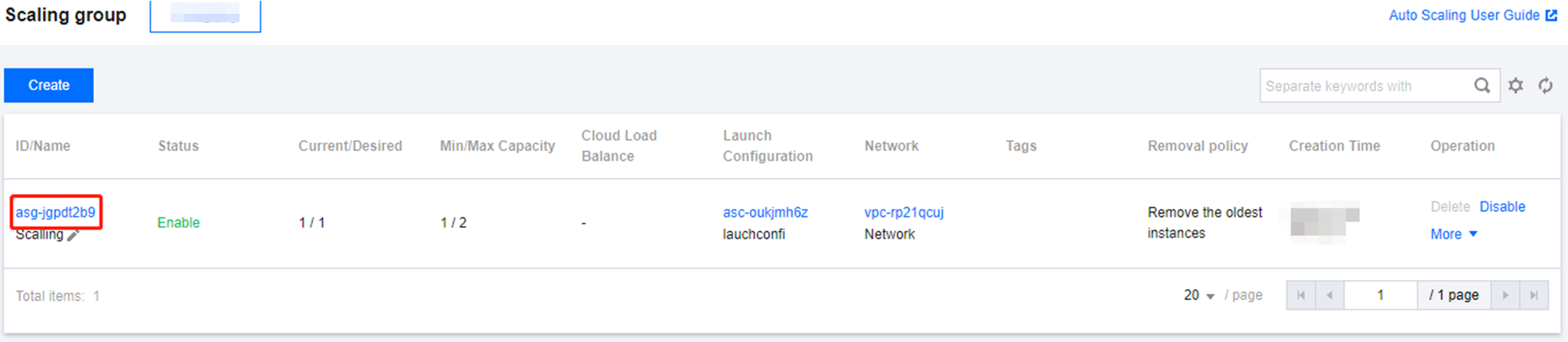Go to the next page
Image resolution: width=1568 pixels, height=342 pixels.
point(1505,295)
